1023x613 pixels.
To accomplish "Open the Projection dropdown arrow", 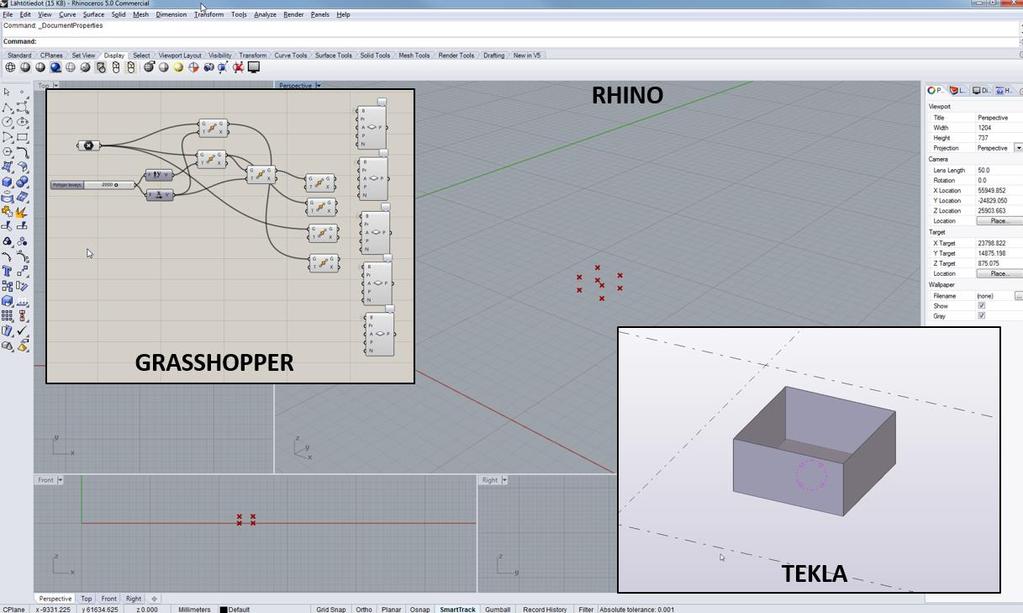I will [1018, 148].
